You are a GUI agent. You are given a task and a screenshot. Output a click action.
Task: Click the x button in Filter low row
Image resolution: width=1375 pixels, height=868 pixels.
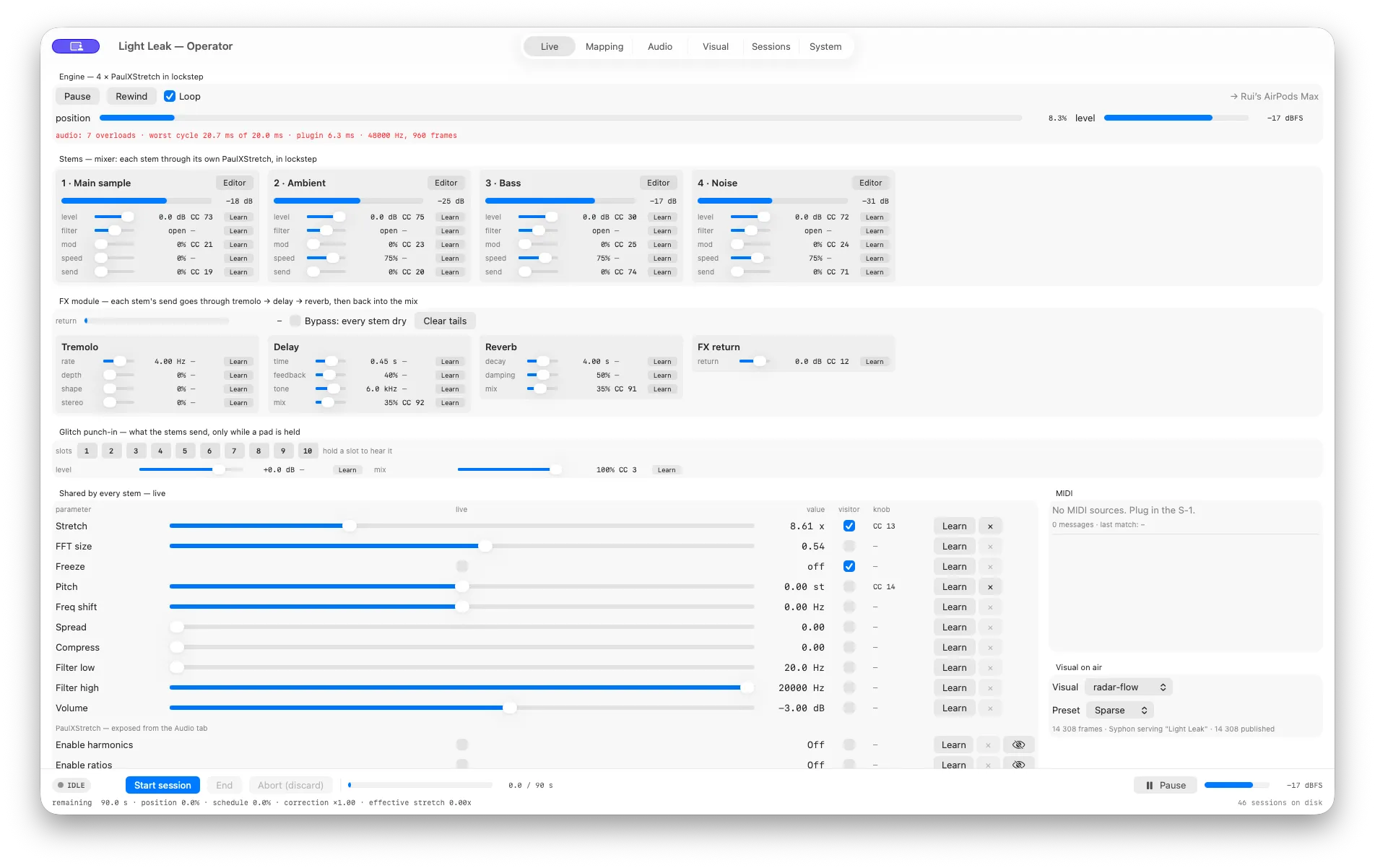click(990, 668)
